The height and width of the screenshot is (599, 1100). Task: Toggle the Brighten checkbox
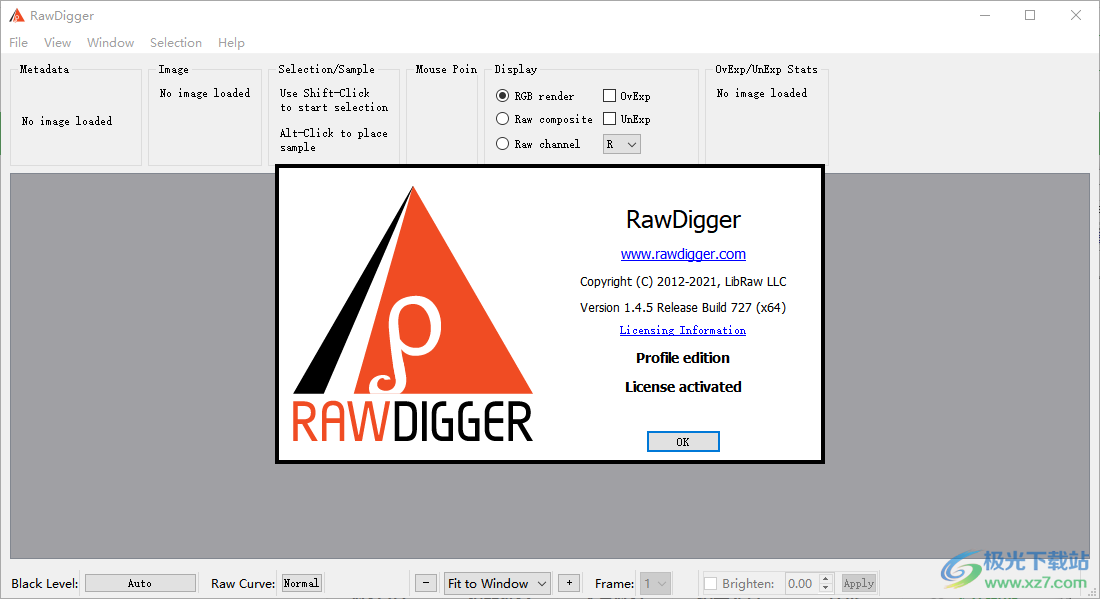713,582
